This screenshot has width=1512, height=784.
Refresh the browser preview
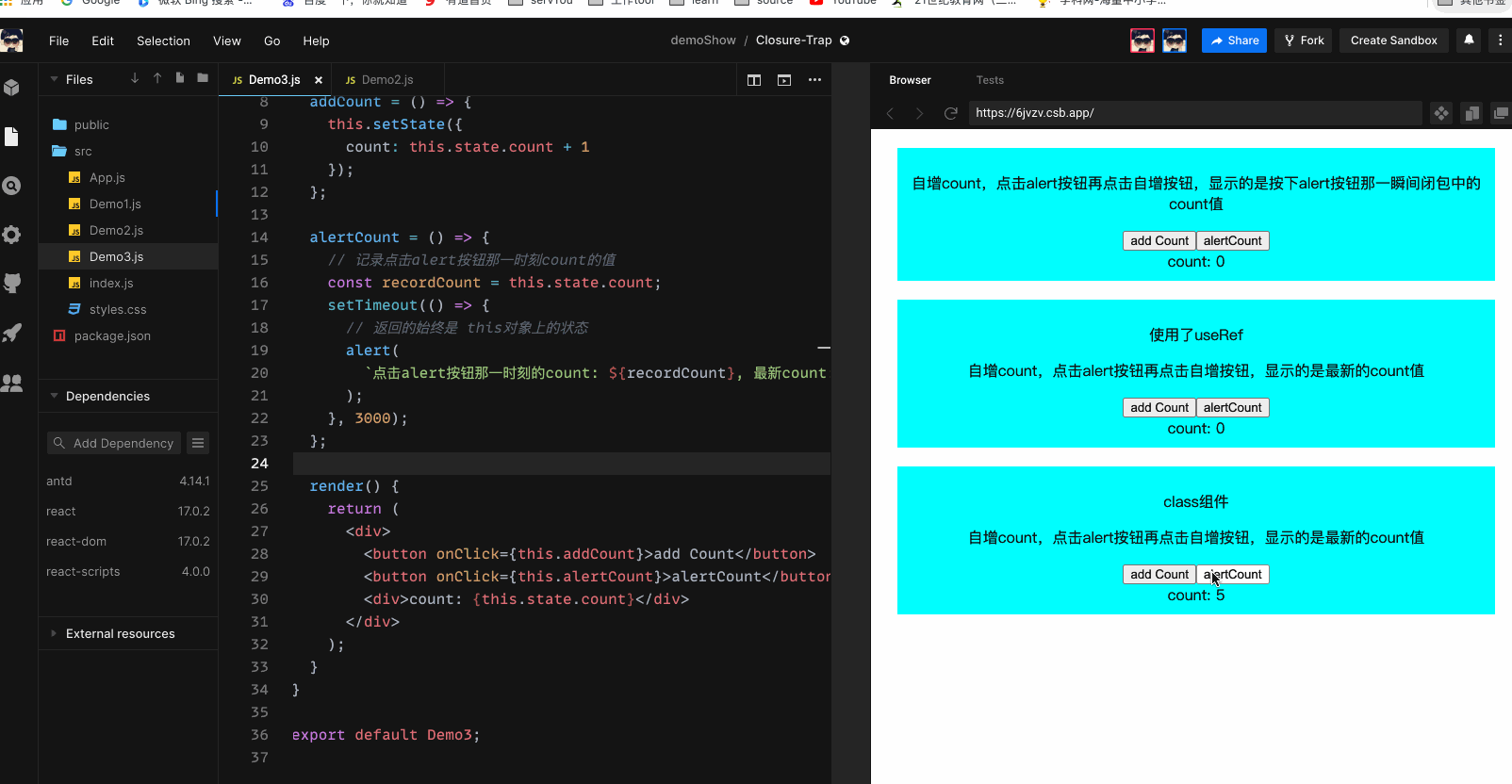pos(951,113)
